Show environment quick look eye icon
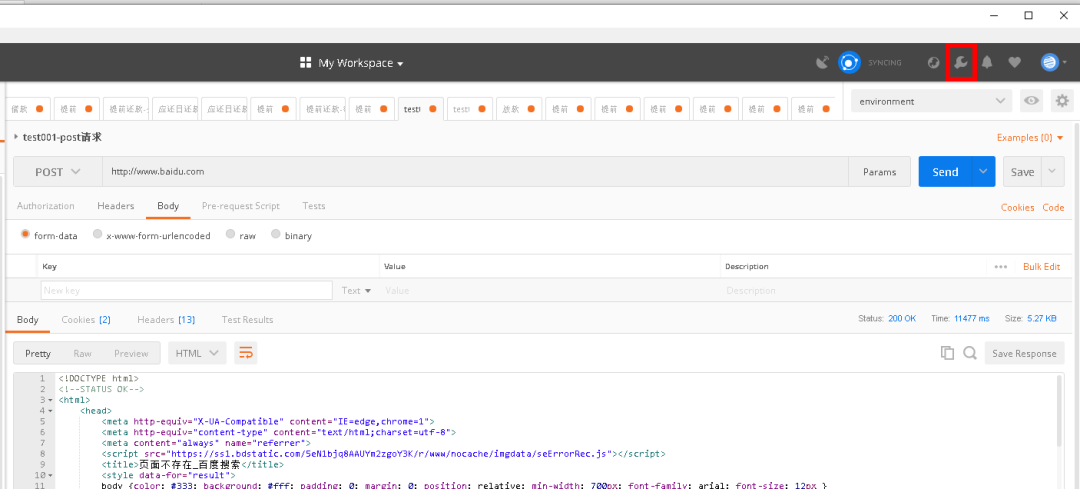1080x489 pixels. point(1031,101)
